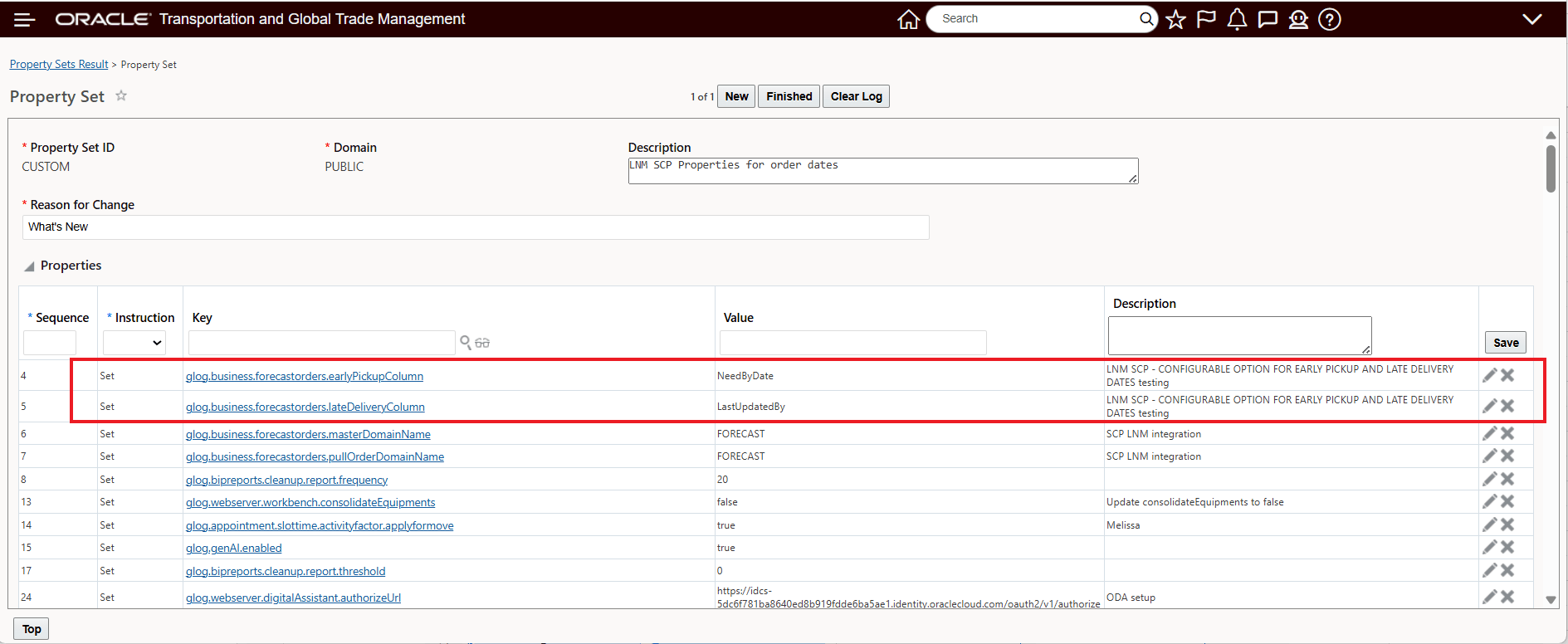Screen dimensions: 1568x644
Task: Delete the lateDeliveryColumn property row
Action: 1507,406
